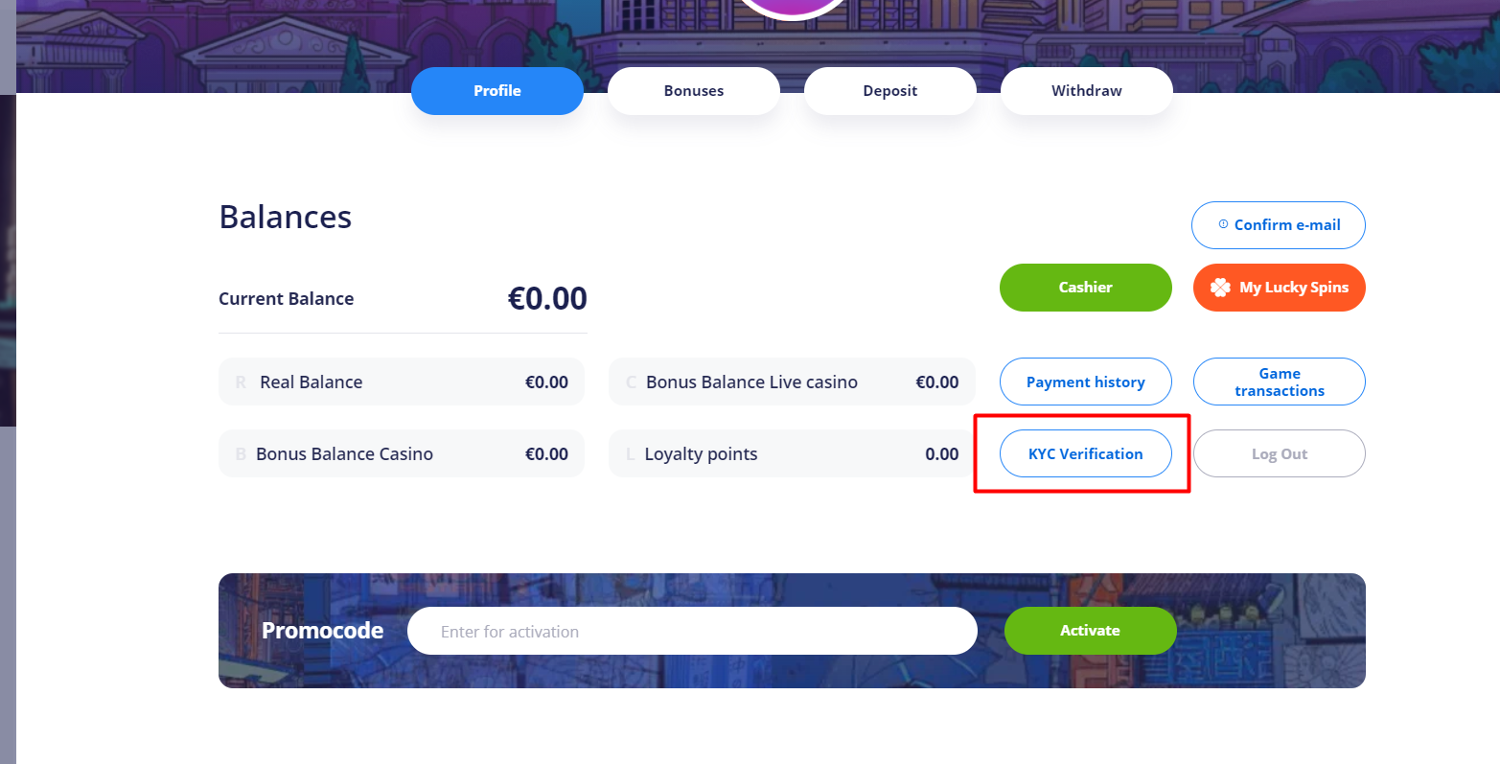
Task: Start KYC Verification
Action: tap(1085, 454)
